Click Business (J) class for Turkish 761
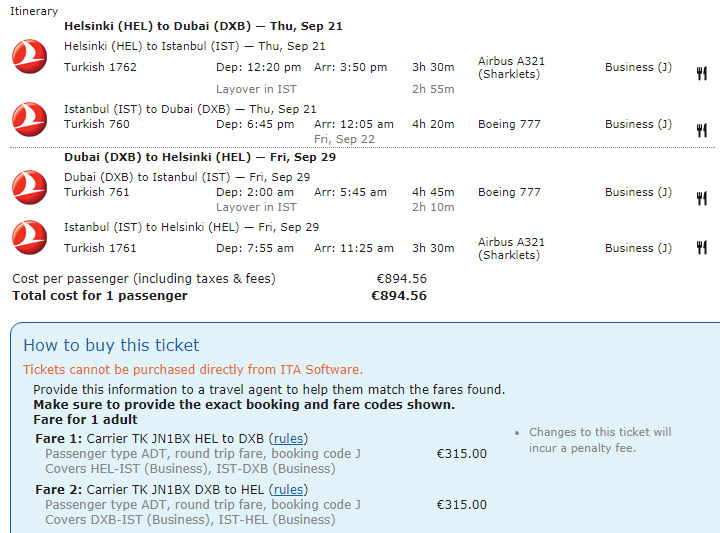720x533 pixels. (x=638, y=192)
